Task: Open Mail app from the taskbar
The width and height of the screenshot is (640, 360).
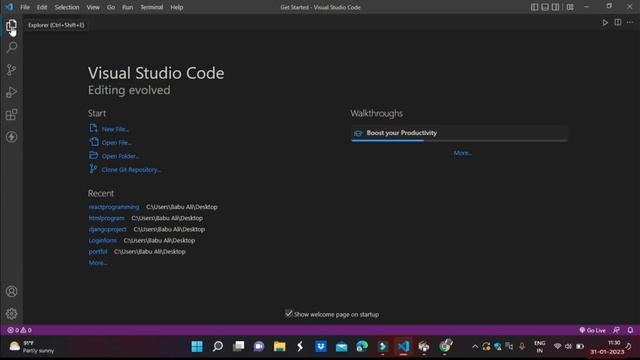Action: pyautogui.click(x=341, y=347)
